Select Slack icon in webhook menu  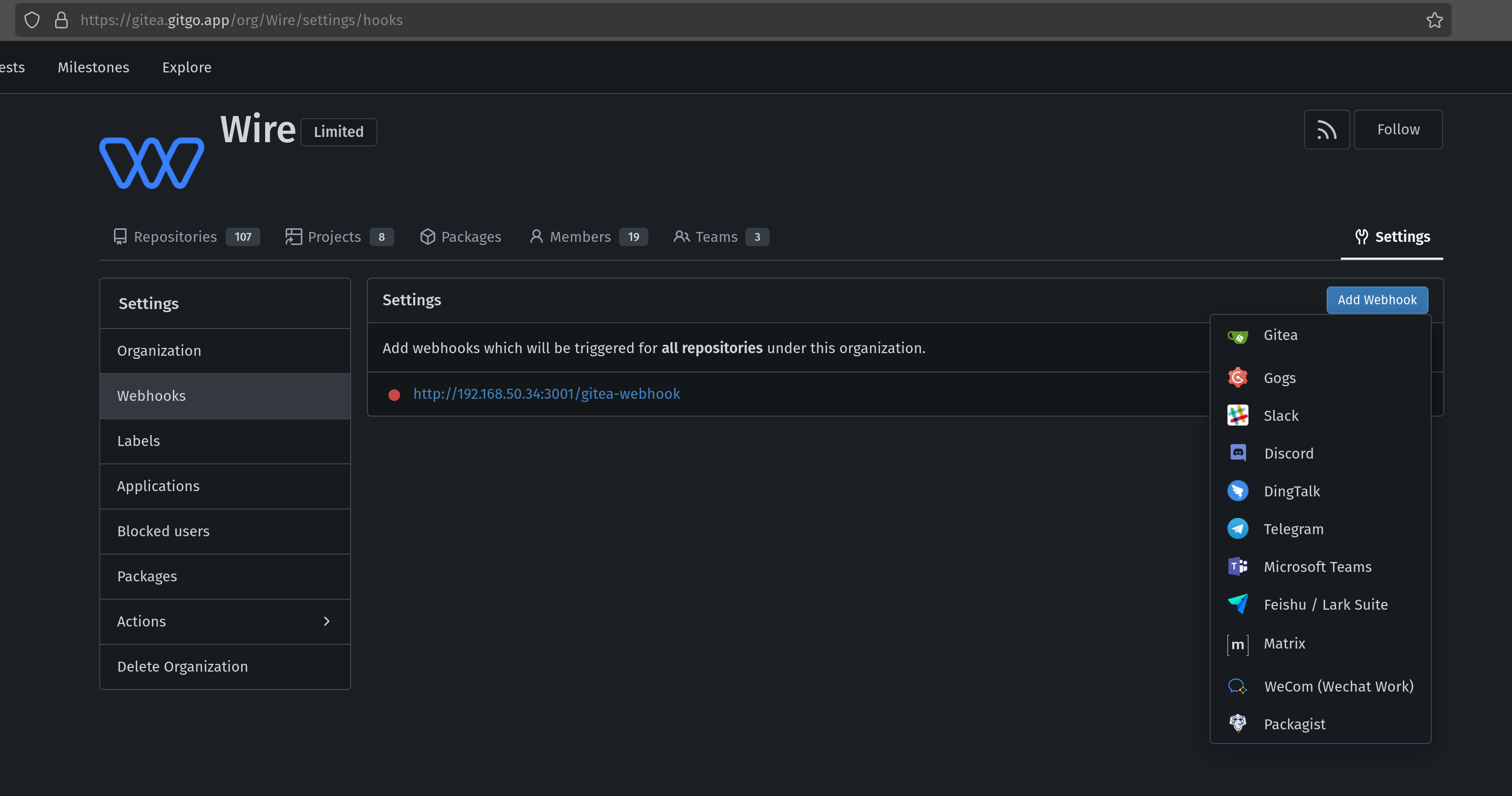(1237, 415)
